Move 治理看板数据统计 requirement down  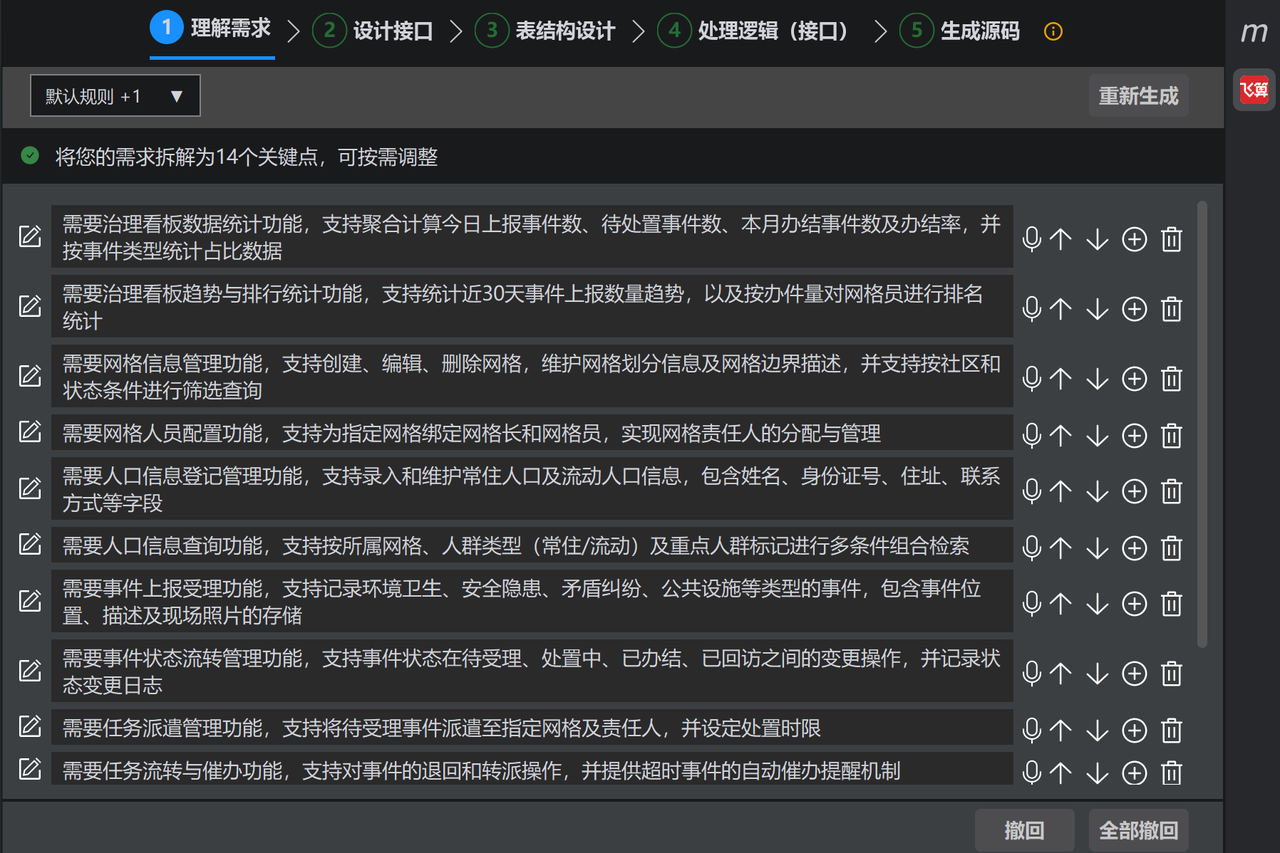point(1097,239)
